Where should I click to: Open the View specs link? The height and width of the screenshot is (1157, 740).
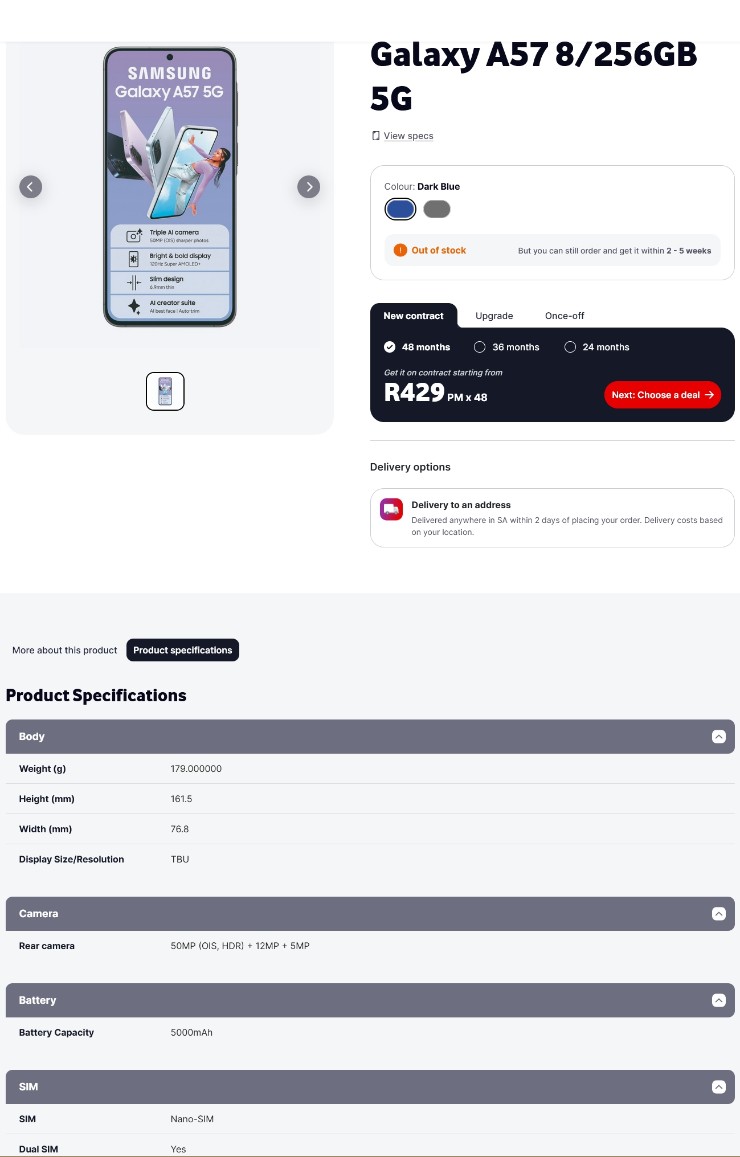click(x=408, y=135)
